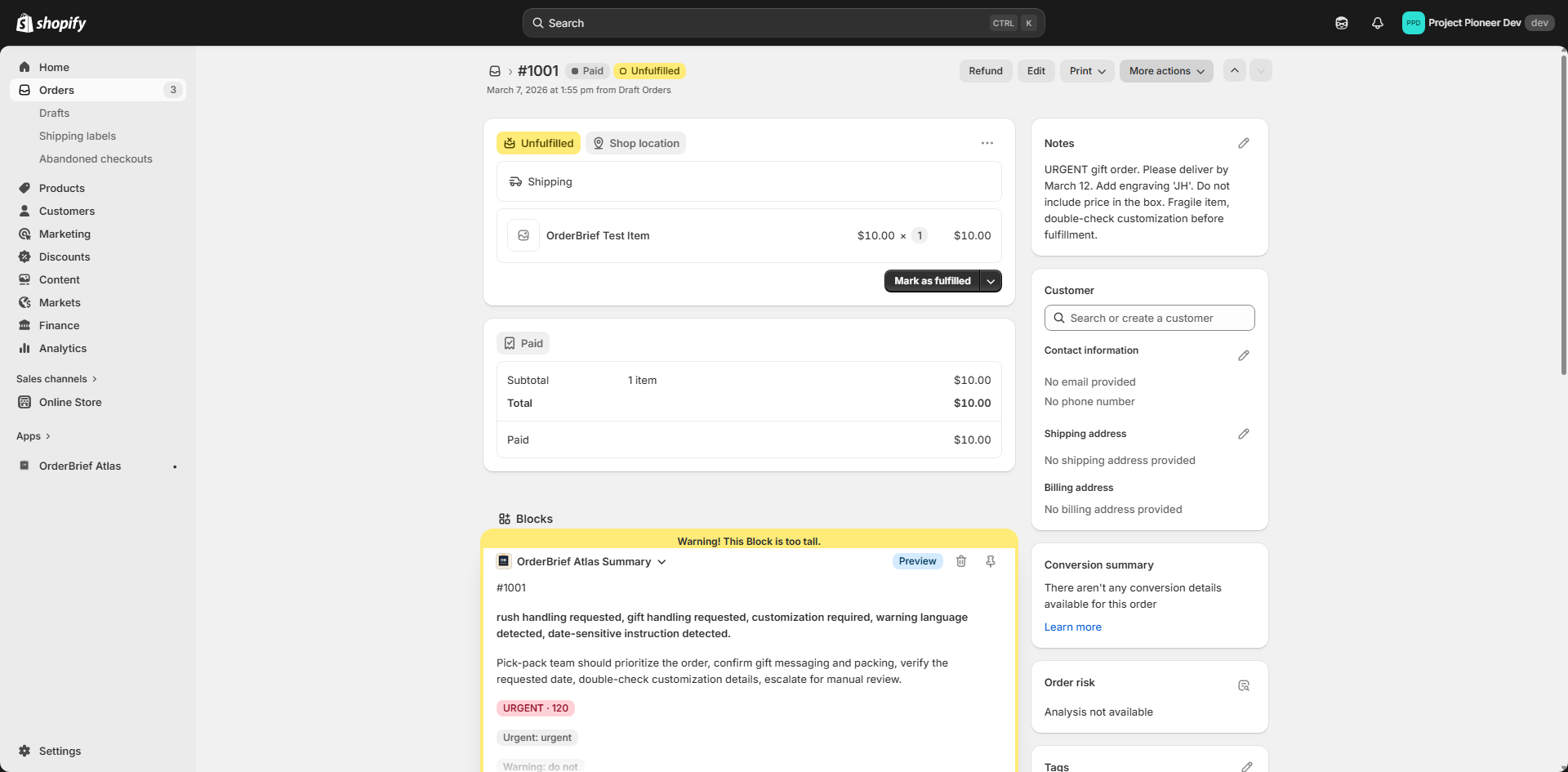This screenshot has height=772, width=1568.
Task: Edit the Notes with pencil icon
Action: pyautogui.click(x=1244, y=143)
